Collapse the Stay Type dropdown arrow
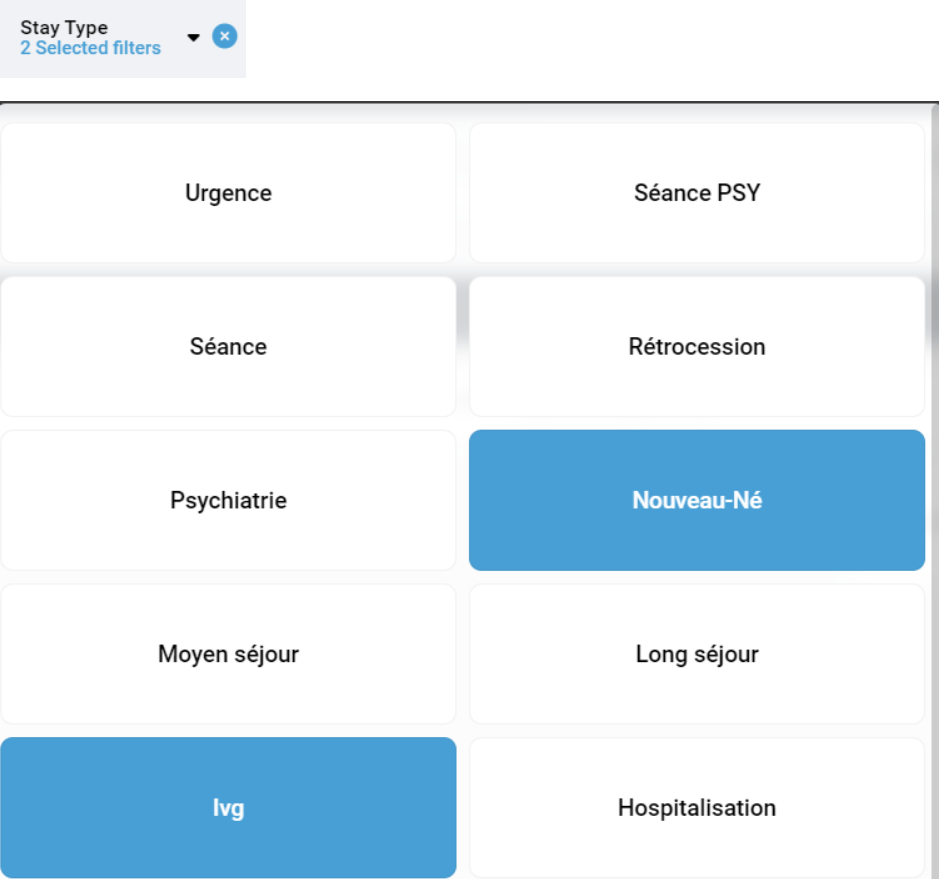The height and width of the screenshot is (879, 939). (194, 38)
